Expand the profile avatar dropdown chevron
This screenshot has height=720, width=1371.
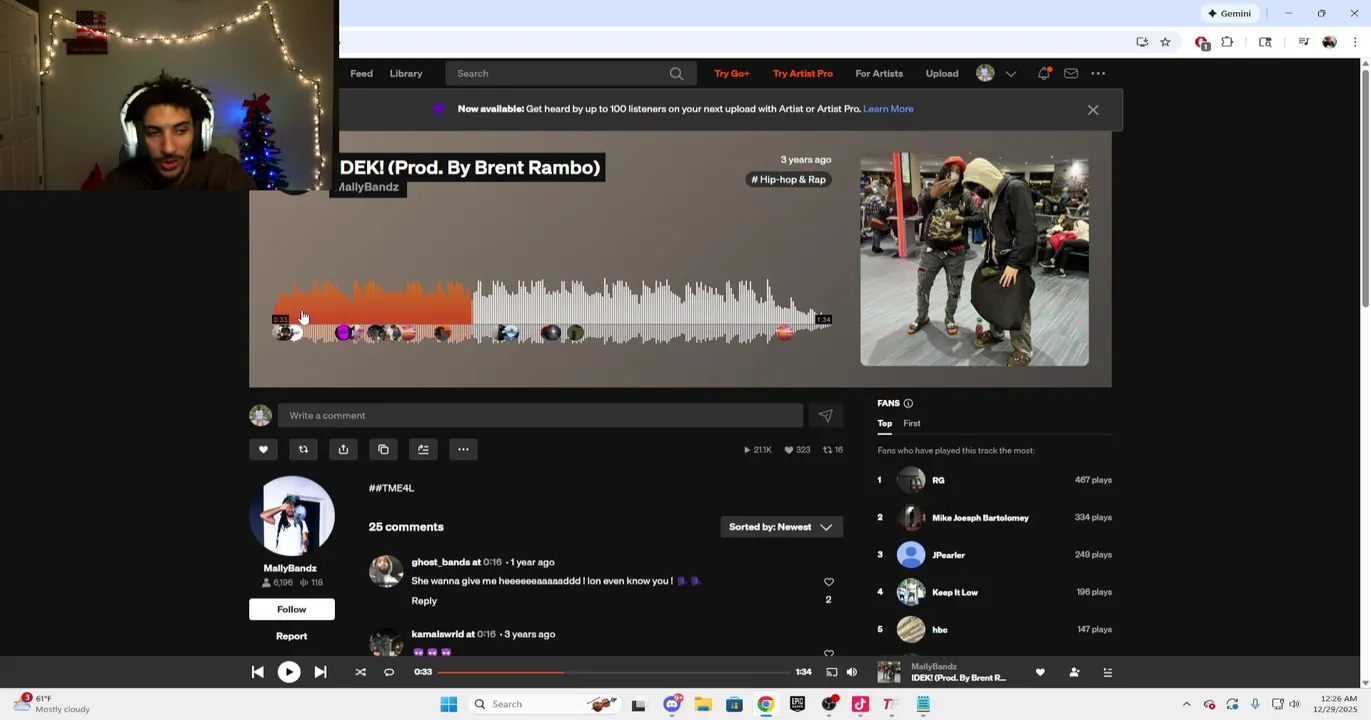[1011, 74]
